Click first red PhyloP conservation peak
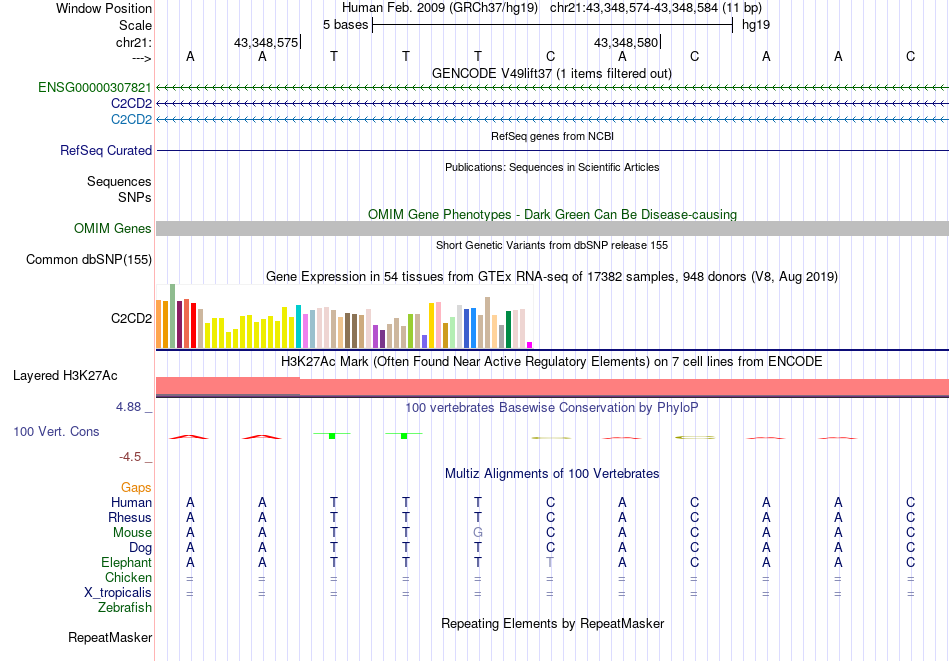The height and width of the screenshot is (661, 950). click(190, 437)
